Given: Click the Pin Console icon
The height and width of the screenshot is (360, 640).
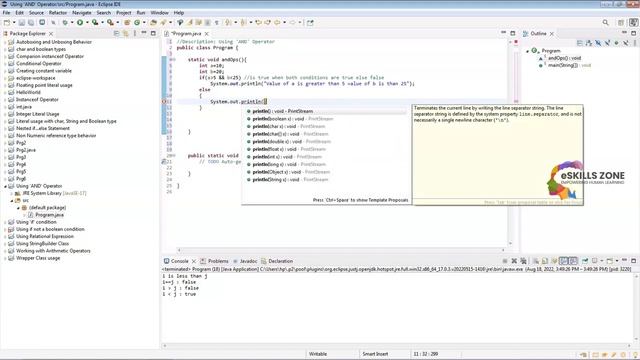Looking at the screenshot, I should pyautogui.click(x=585, y=261).
